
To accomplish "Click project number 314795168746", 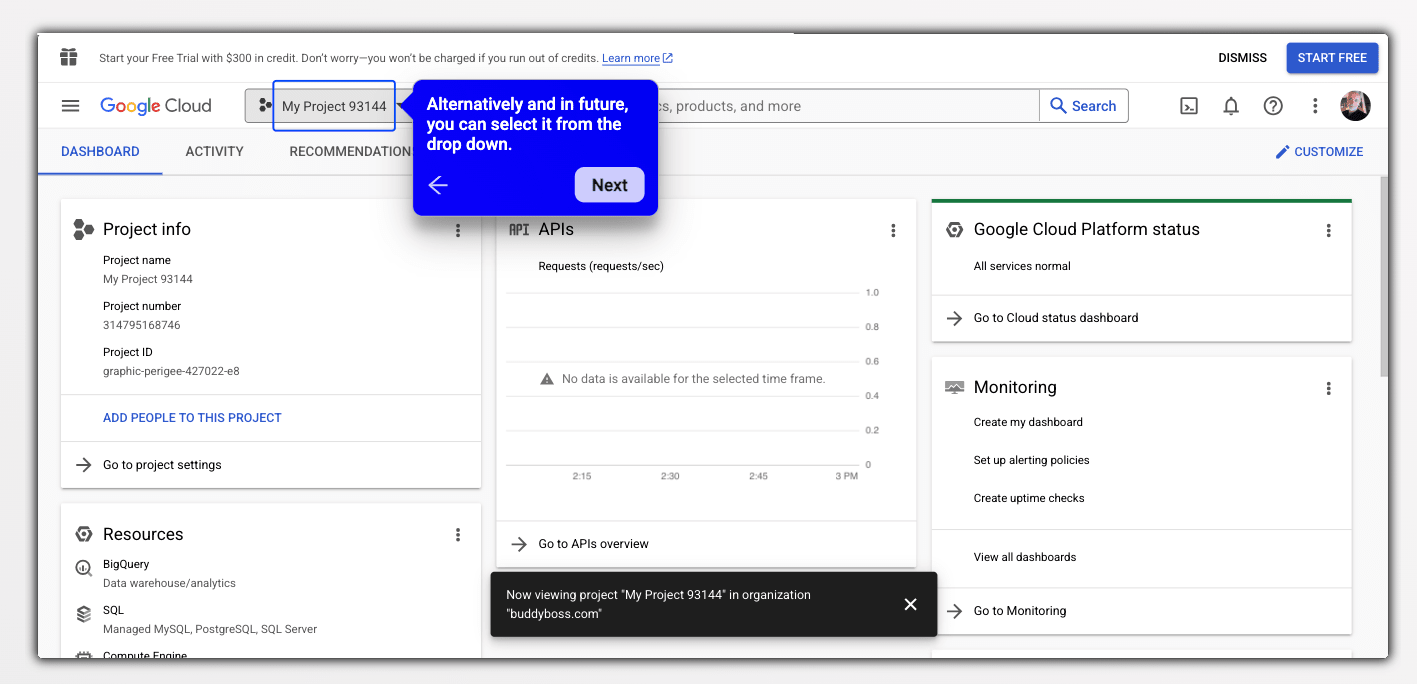I will pyautogui.click(x=142, y=325).
